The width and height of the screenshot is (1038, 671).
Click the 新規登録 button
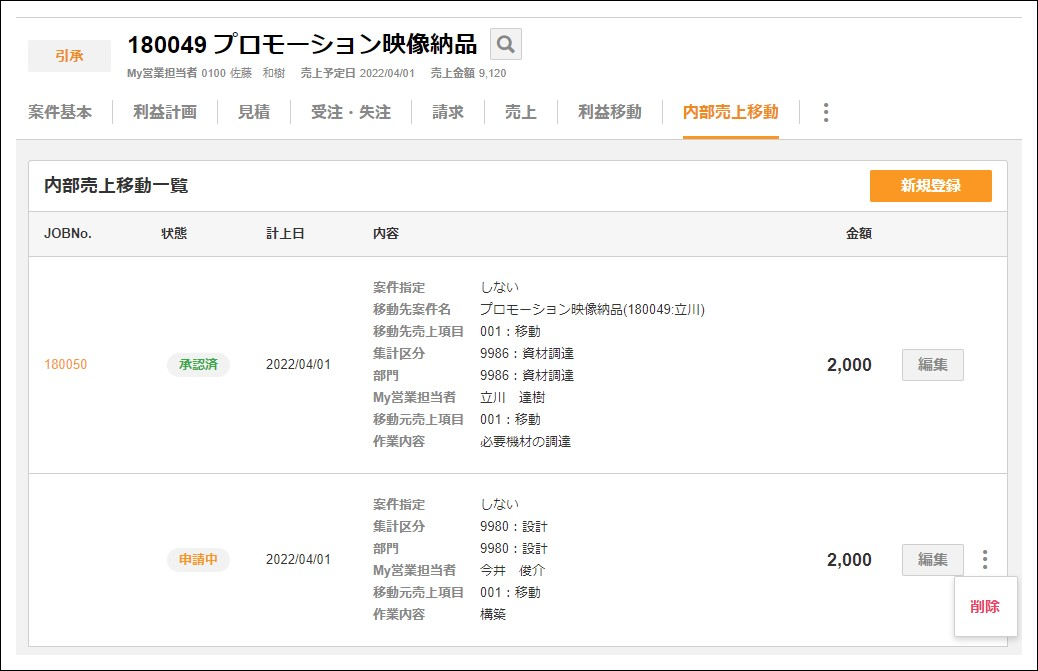click(x=931, y=186)
